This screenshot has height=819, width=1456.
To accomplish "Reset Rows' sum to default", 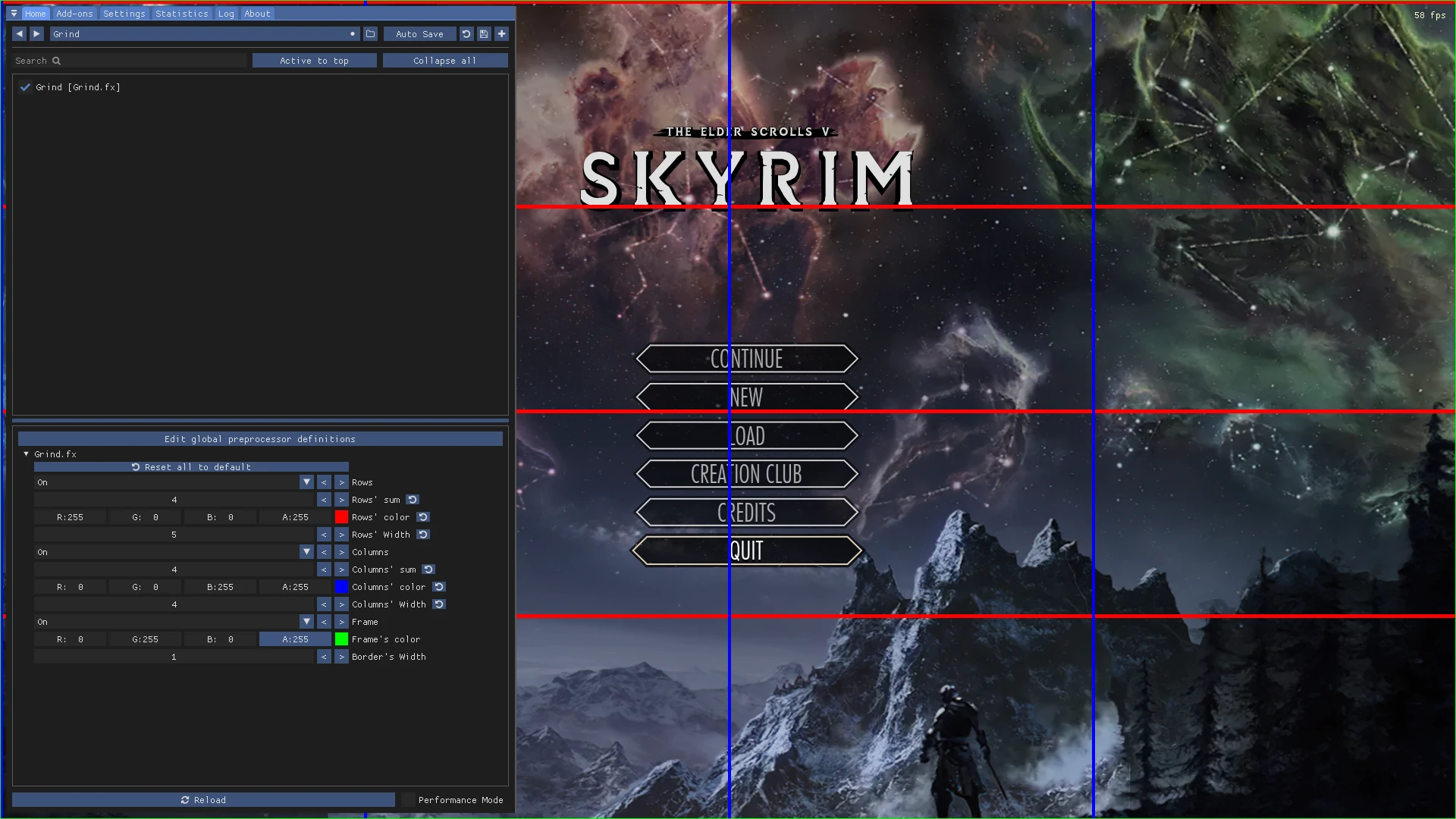I will 413,500.
